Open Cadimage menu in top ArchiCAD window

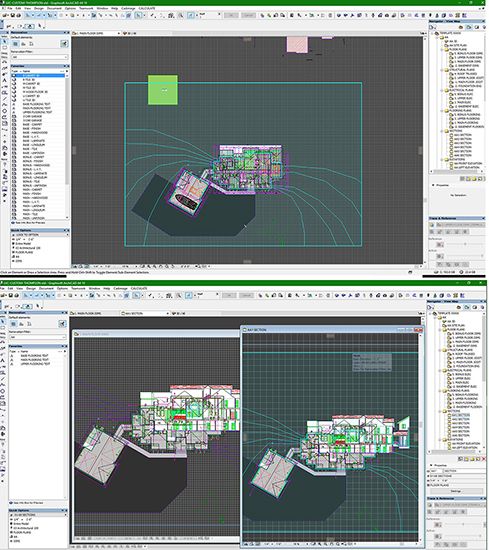pyautogui.click(x=128, y=8)
